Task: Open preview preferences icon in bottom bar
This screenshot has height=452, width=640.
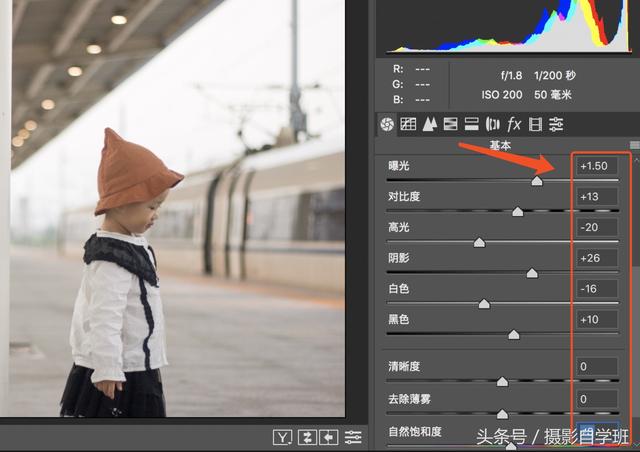Action: click(x=353, y=437)
